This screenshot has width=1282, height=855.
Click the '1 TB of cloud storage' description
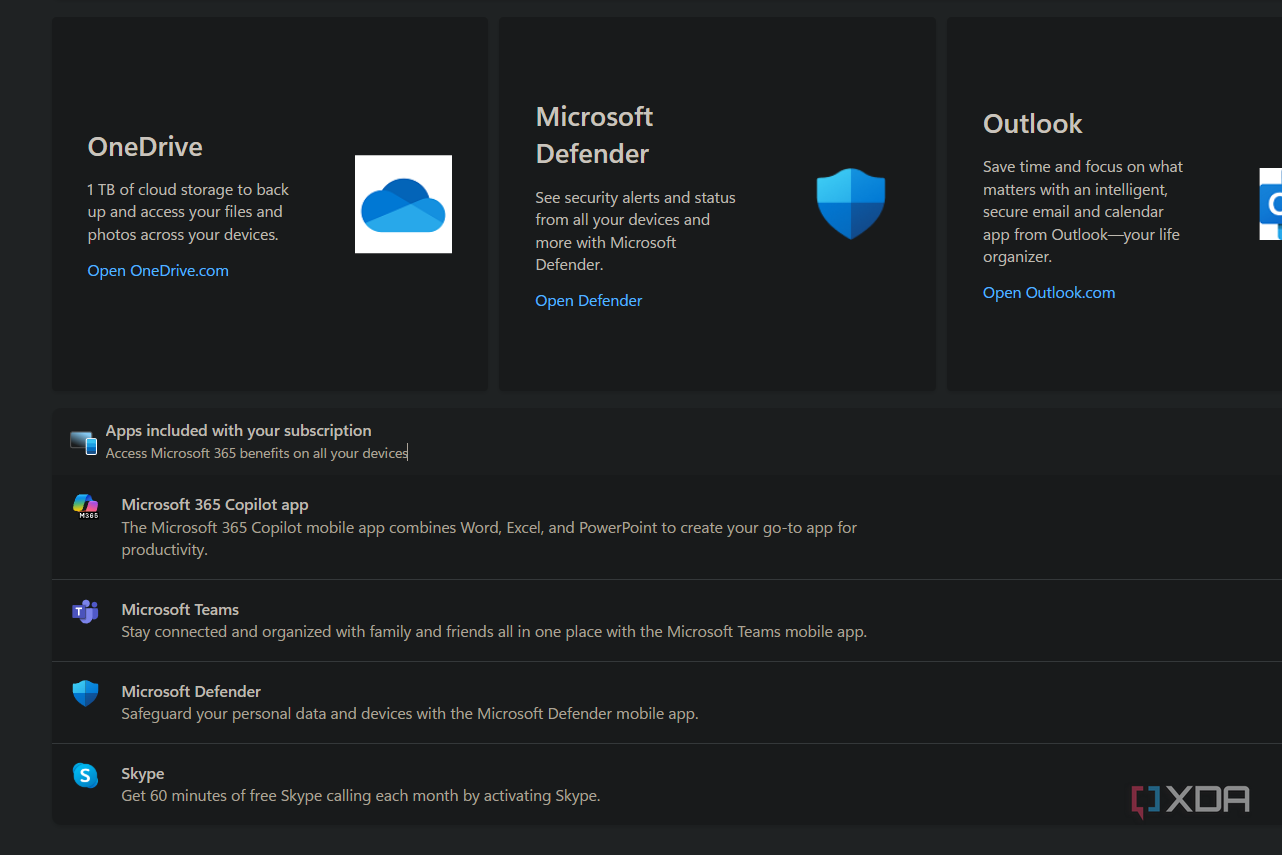188,212
